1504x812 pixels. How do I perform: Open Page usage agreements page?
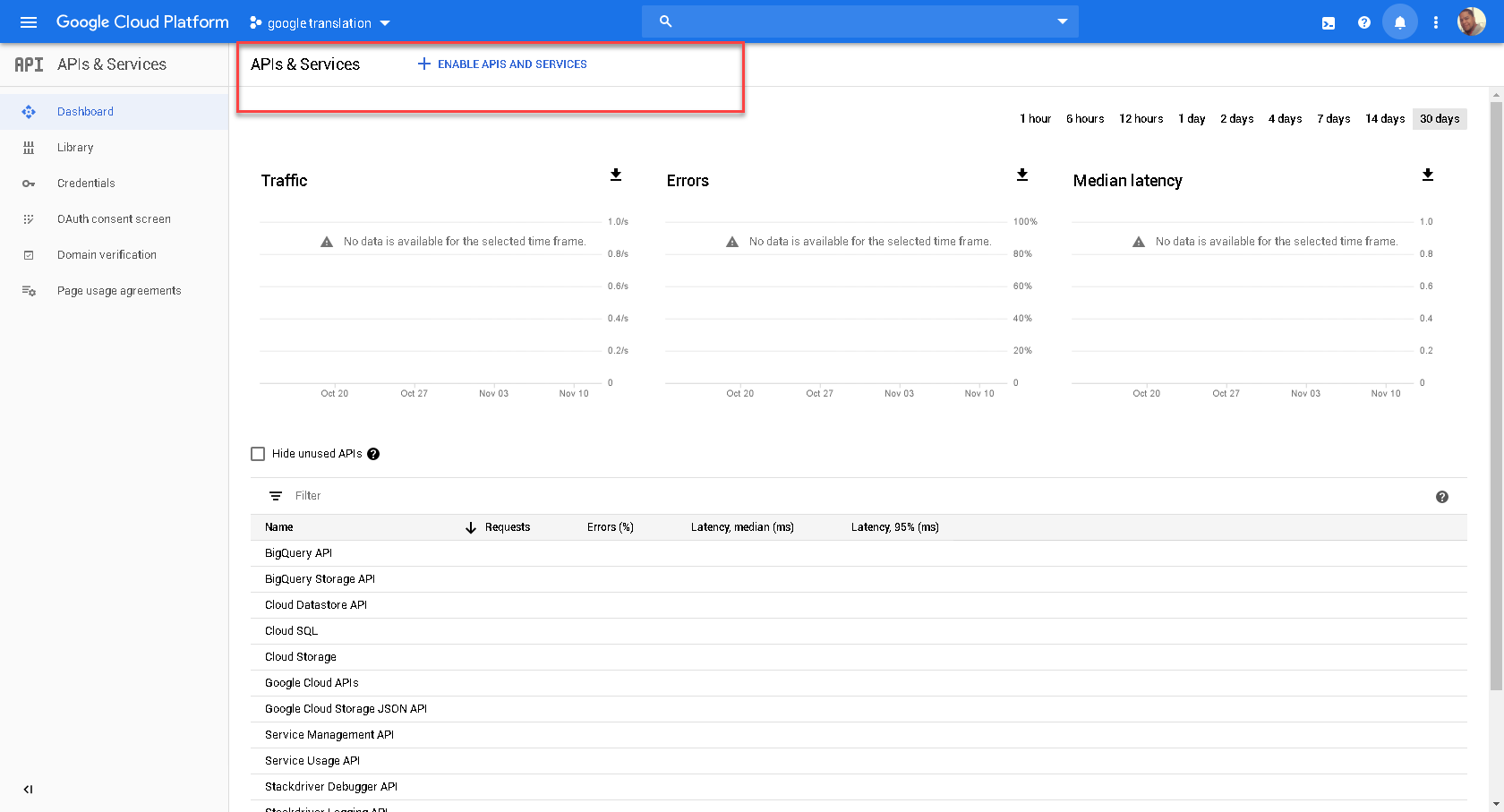tap(114, 291)
